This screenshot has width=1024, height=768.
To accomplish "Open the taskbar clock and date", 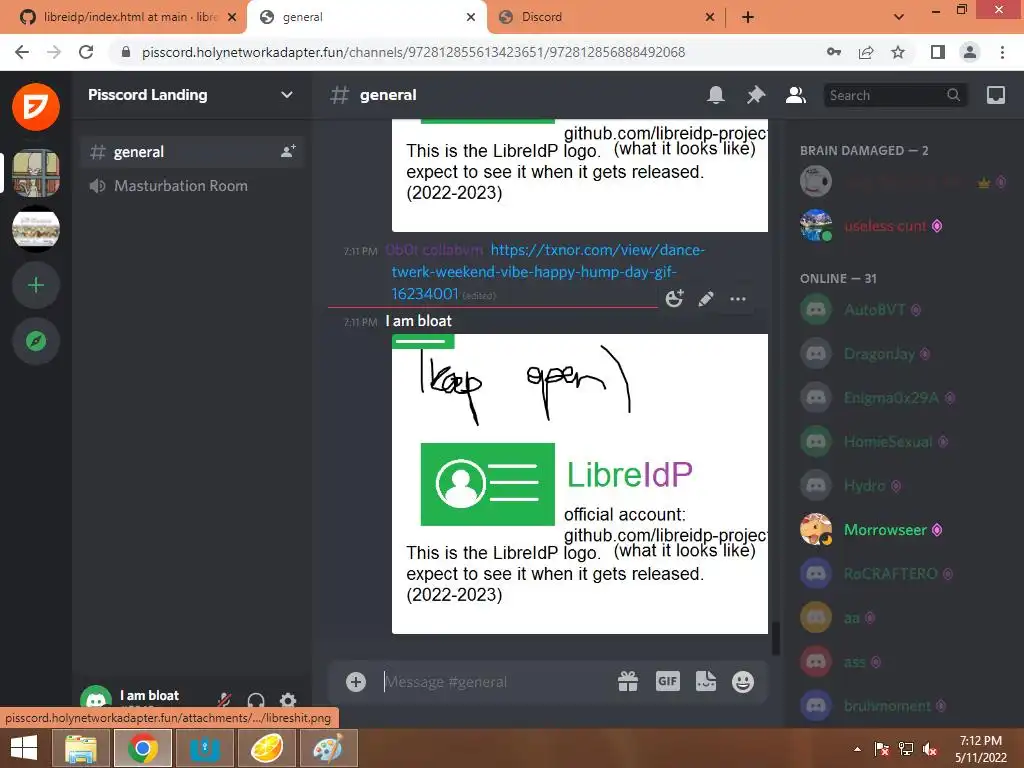I will [x=981, y=749].
